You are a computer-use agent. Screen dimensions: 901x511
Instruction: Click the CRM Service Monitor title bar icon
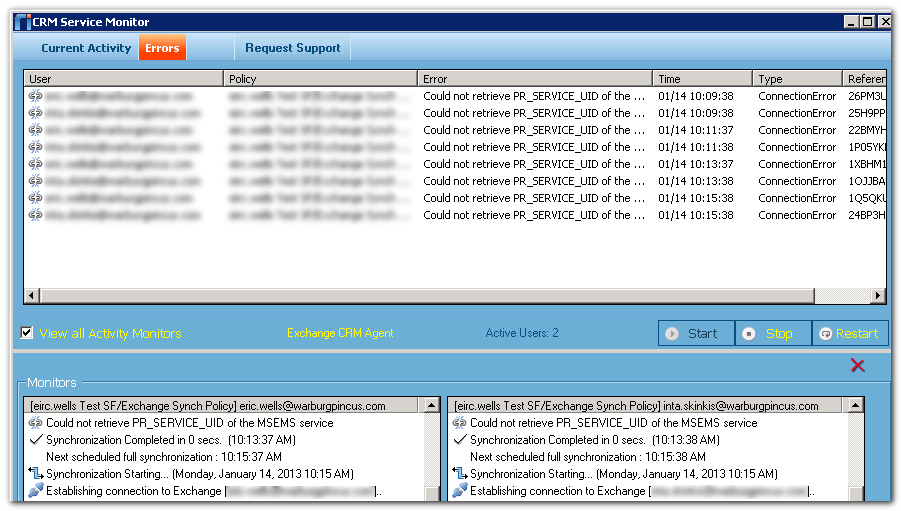coord(22,22)
